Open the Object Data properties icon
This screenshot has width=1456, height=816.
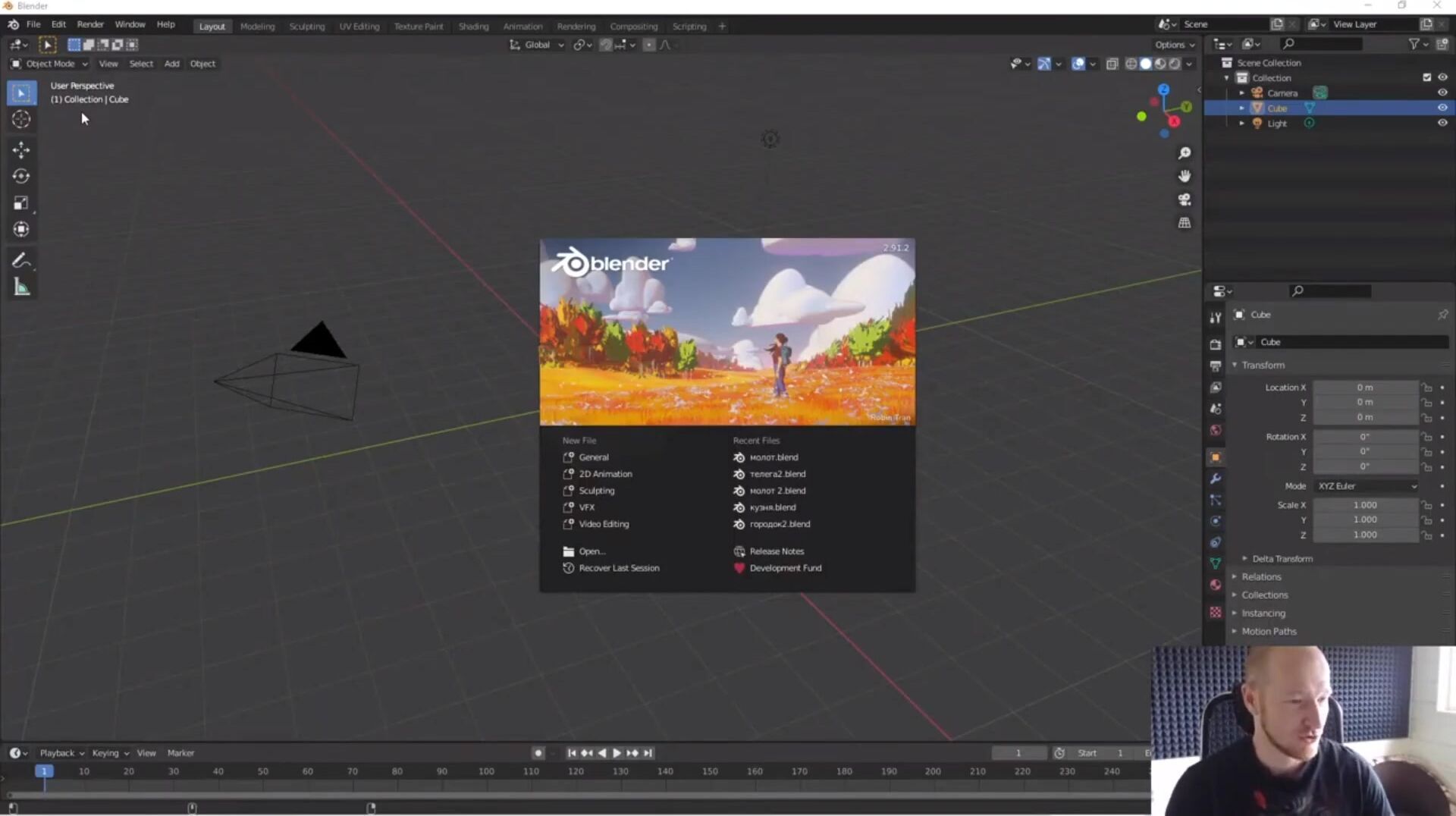1216,563
